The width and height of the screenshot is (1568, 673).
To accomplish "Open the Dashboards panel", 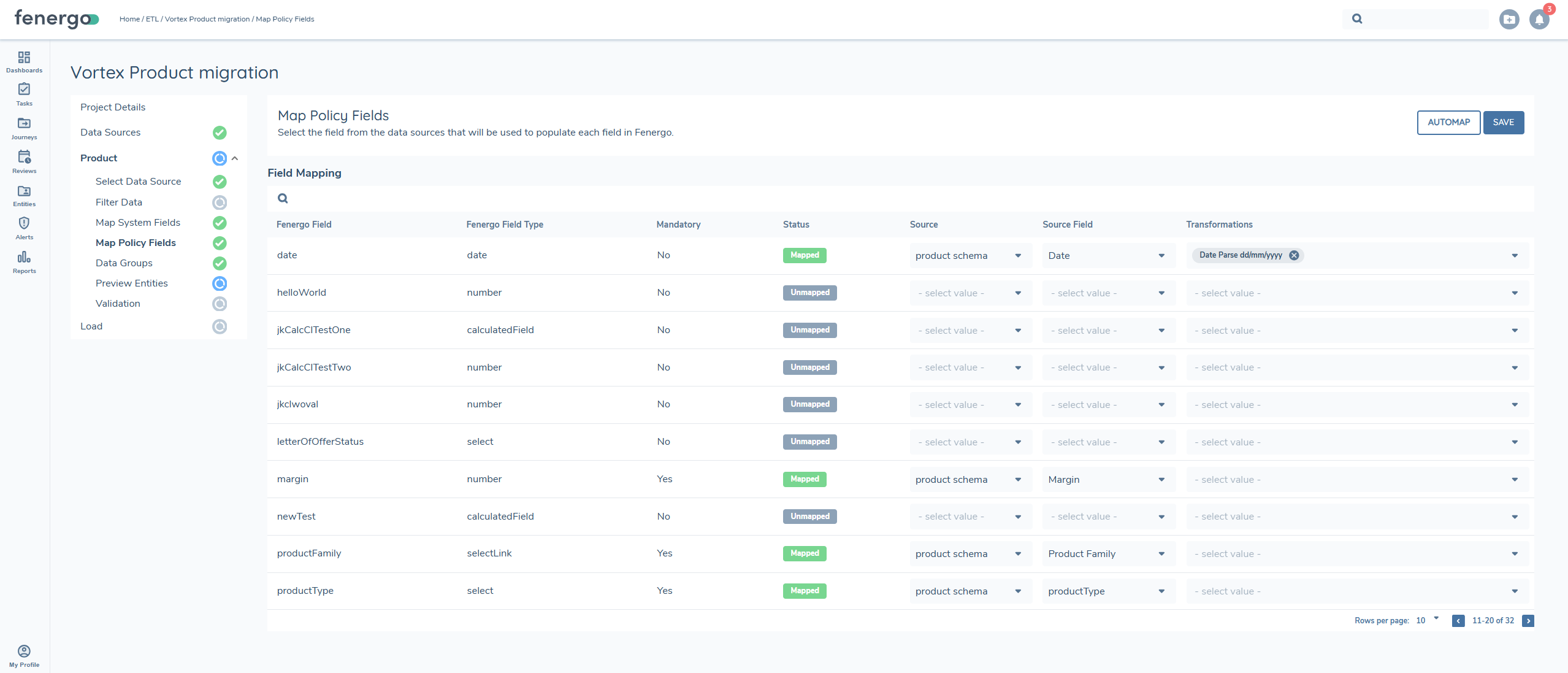I will coord(24,61).
